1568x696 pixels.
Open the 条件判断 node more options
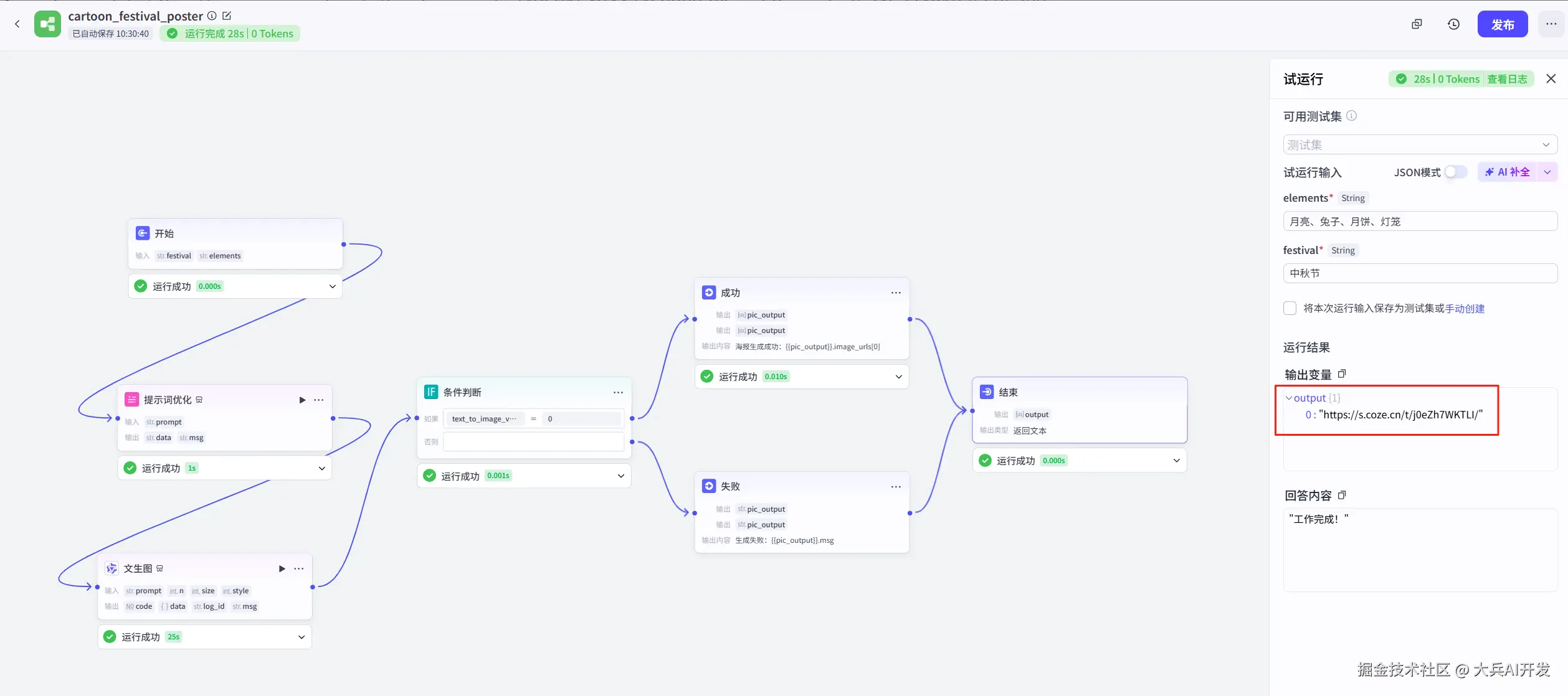pos(618,392)
